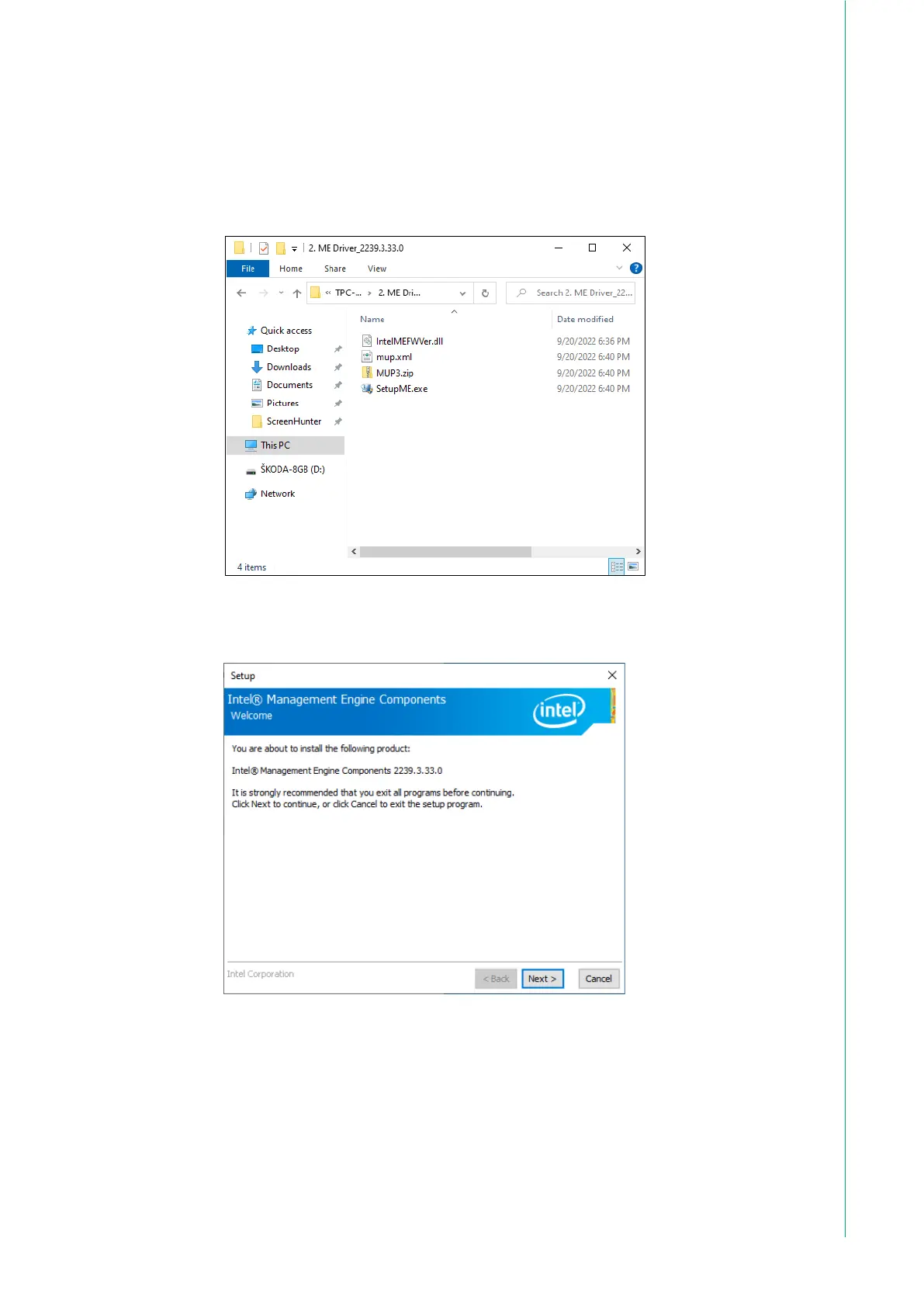Select the SetupME.exe file
Screen dimensions: 924x1307
(x=402, y=389)
